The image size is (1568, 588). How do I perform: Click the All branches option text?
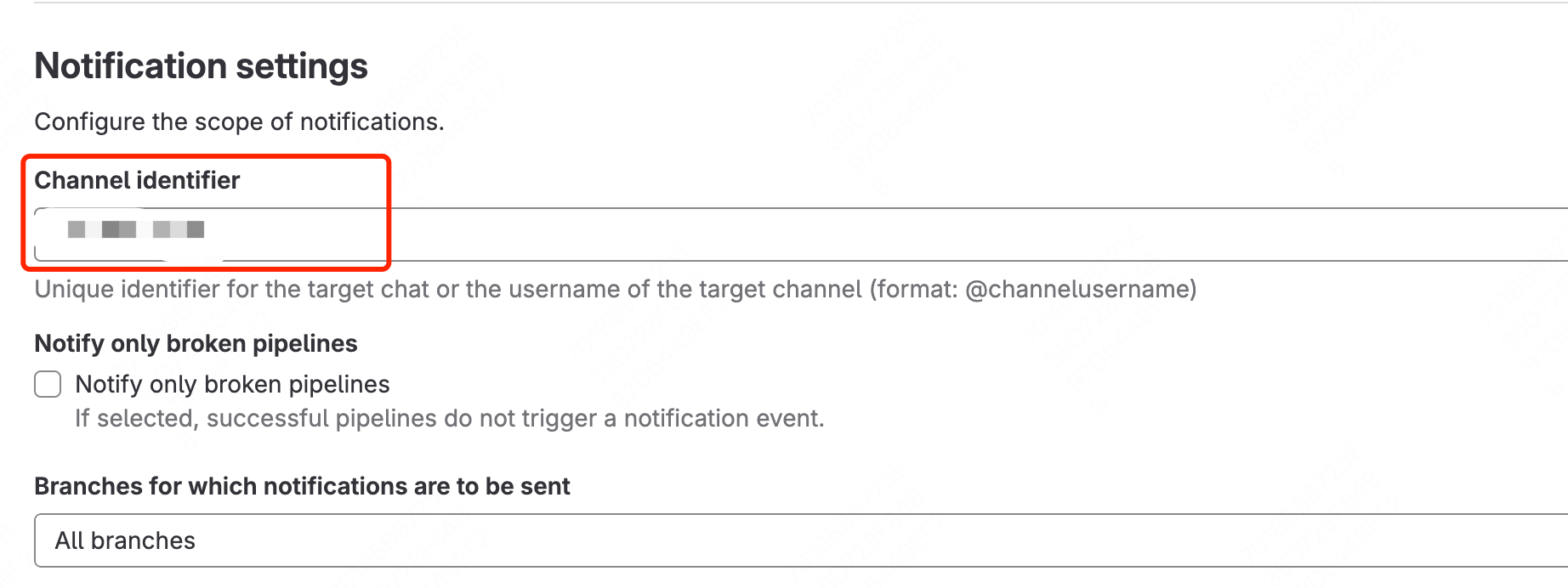tap(125, 540)
